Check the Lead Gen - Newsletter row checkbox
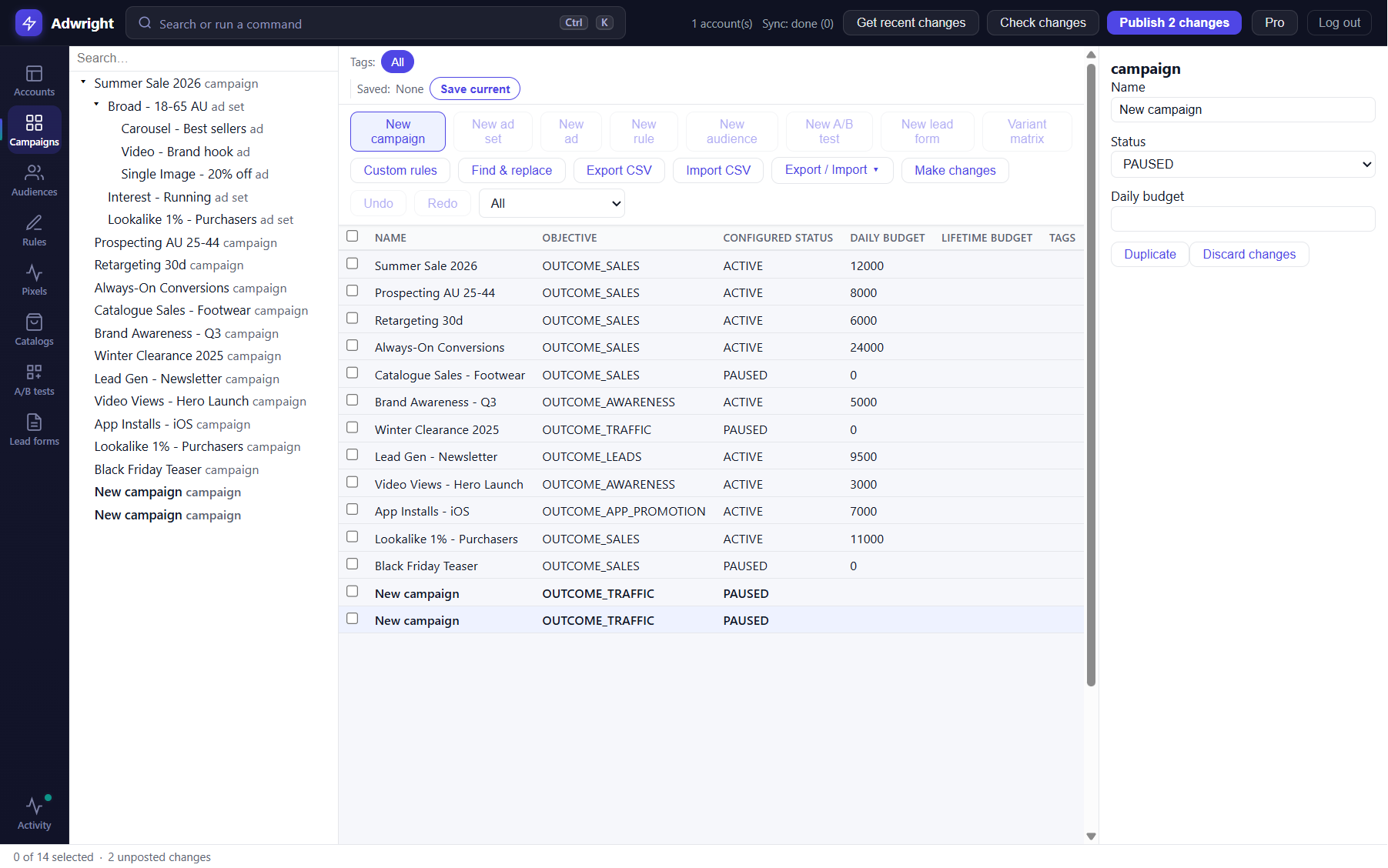The height and width of the screenshot is (868, 1388). click(353, 455)
